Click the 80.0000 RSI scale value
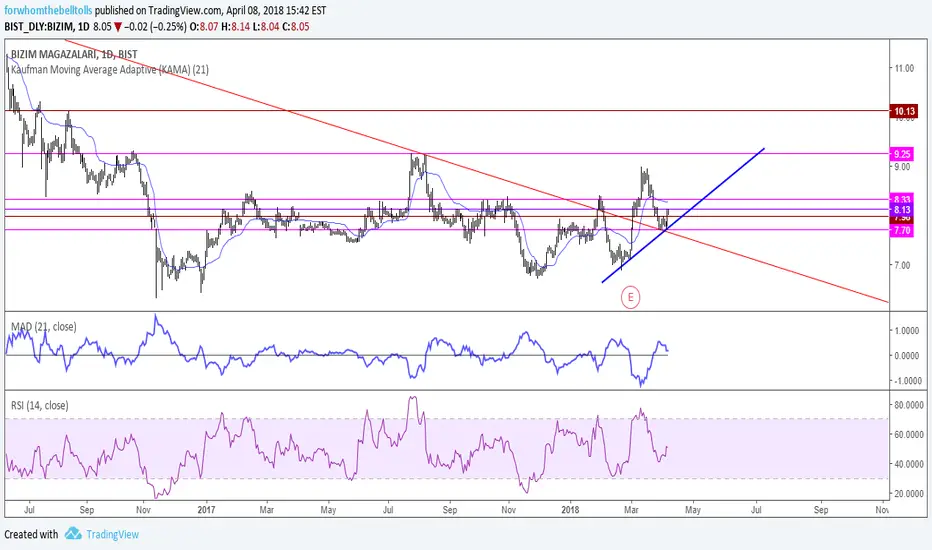 [x=909, y=405]
